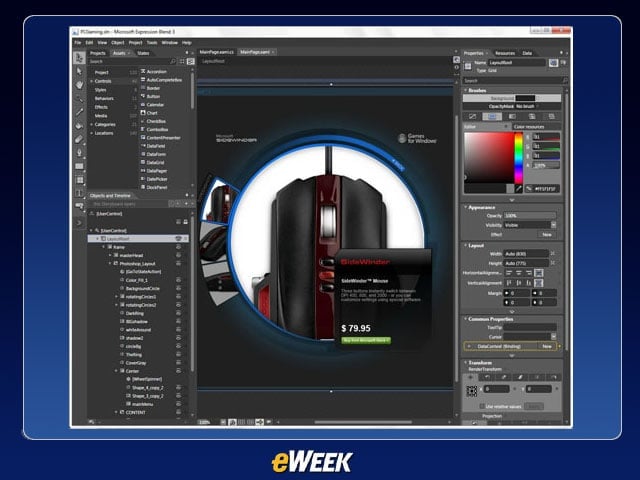The width and height of the screenshot is (640, 480).
Task: Click the Background brush color swatch
Action: coord(525,98)
